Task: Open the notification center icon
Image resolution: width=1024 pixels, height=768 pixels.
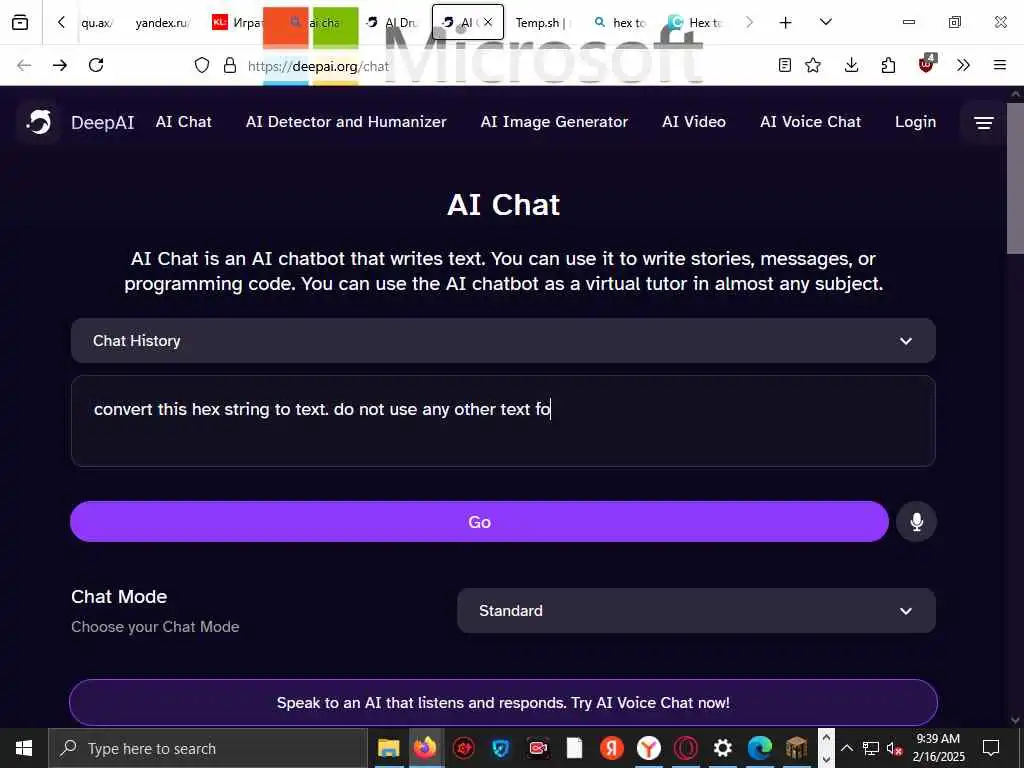Action: 991,748
